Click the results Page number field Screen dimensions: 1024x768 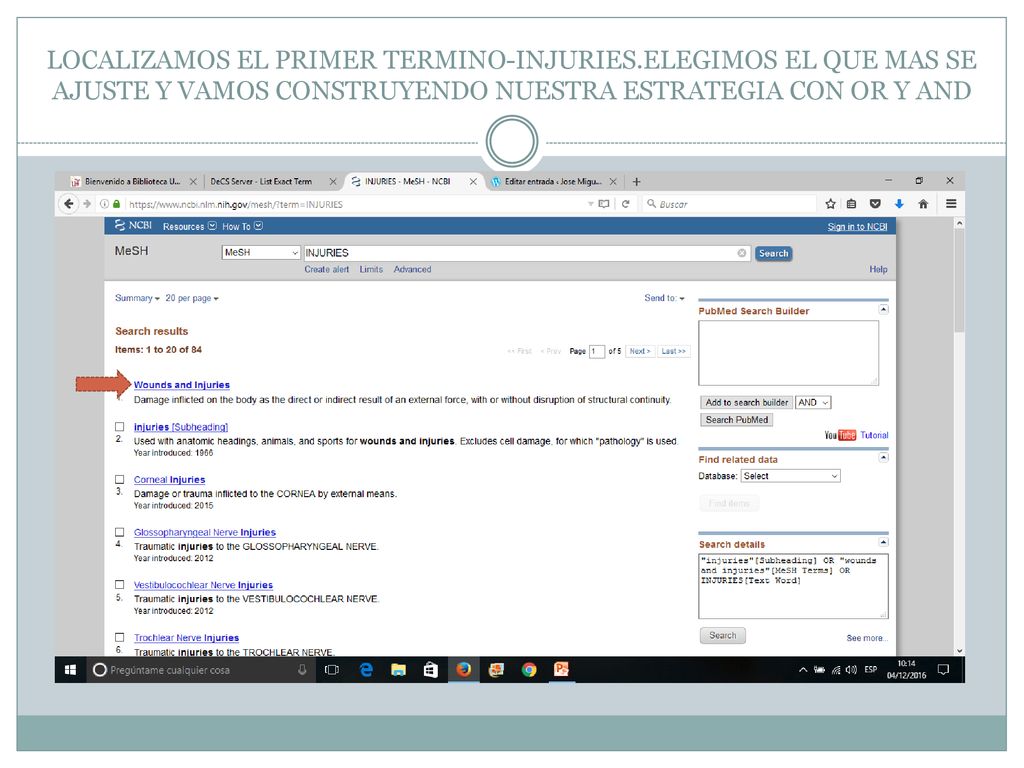[x=596, y=351]
